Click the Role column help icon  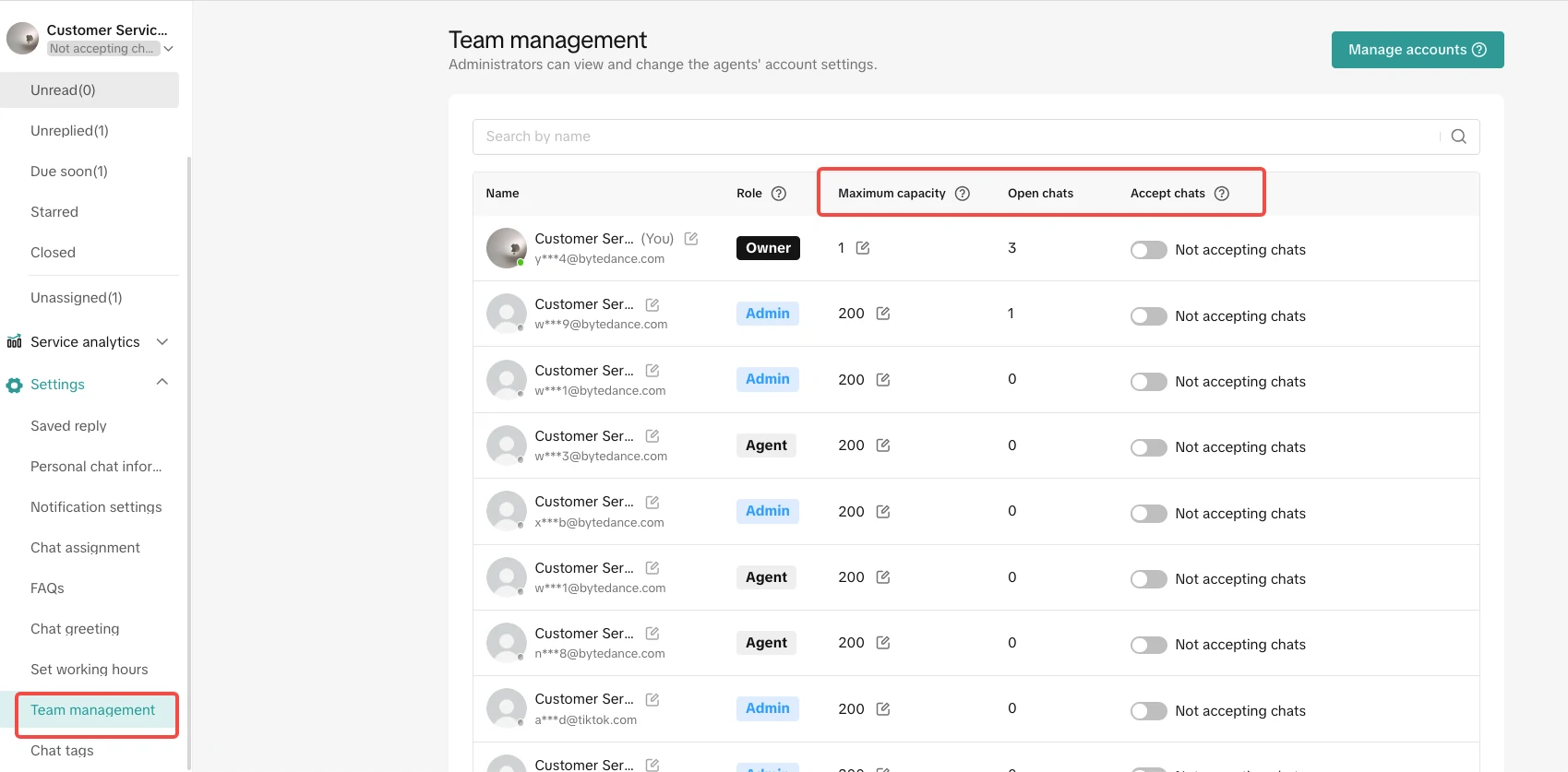[778, 194]
